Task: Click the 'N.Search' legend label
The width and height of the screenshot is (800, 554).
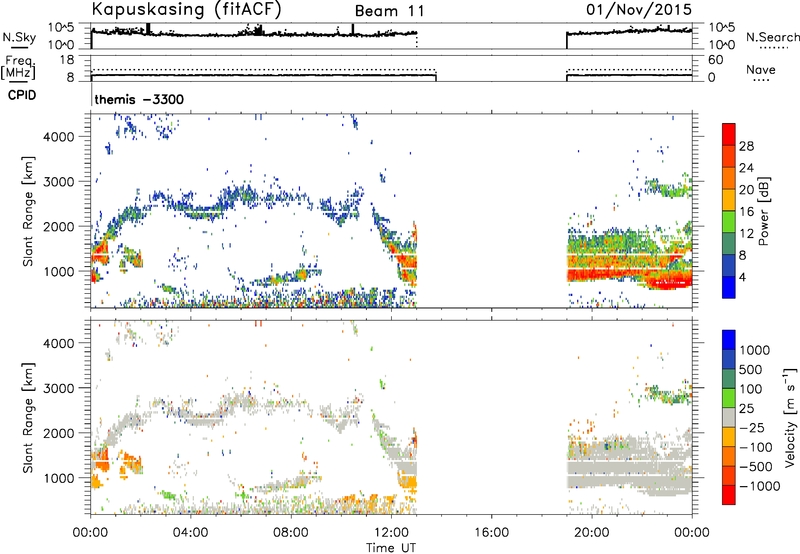Action: pos(773,37)
